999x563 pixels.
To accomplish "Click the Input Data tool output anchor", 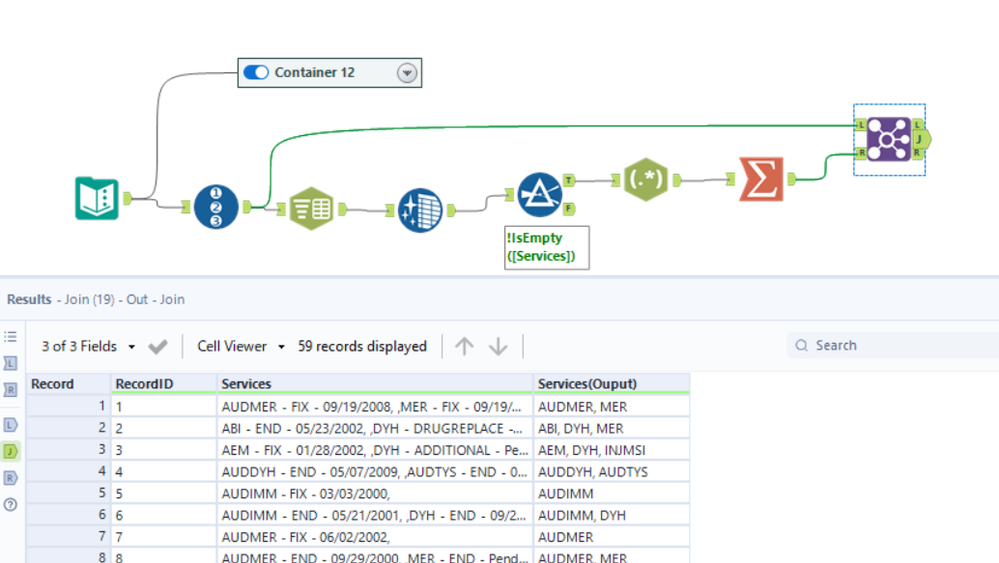I will tap(127, 198).
